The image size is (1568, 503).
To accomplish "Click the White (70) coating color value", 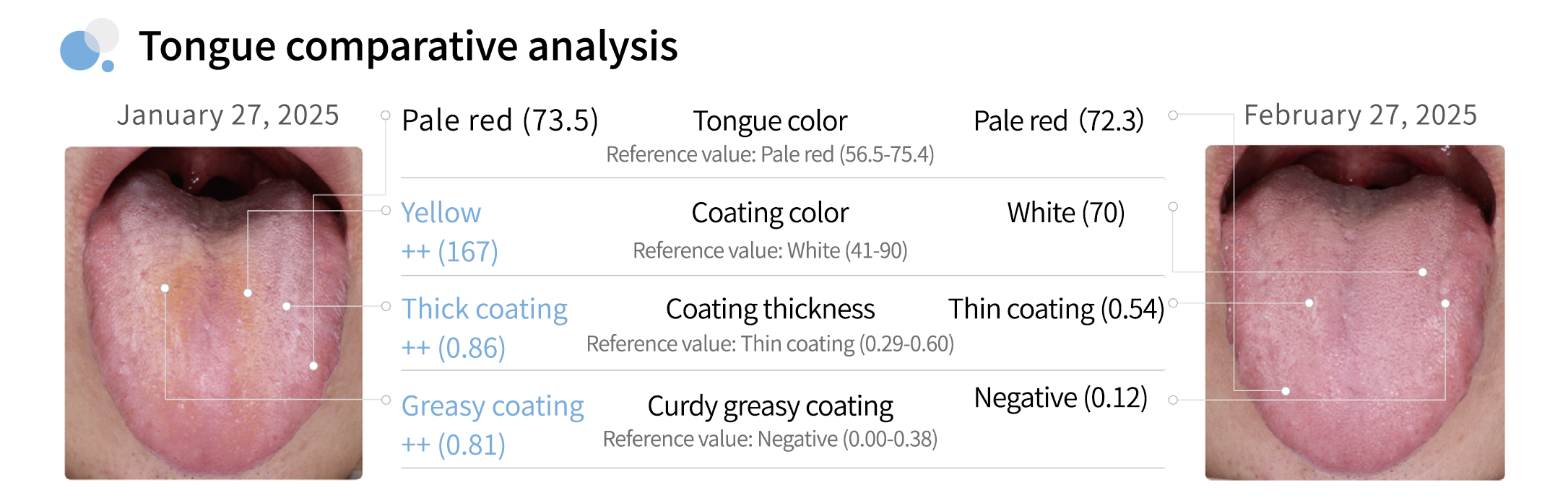I will click(1065, 213).
